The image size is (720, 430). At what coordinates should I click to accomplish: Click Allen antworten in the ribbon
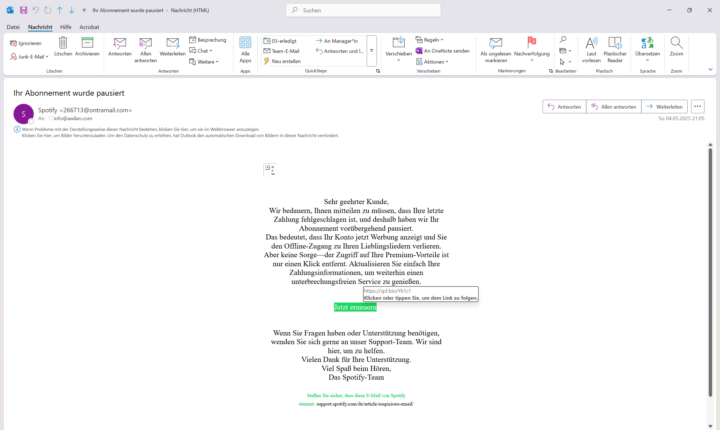click(146, 50)
